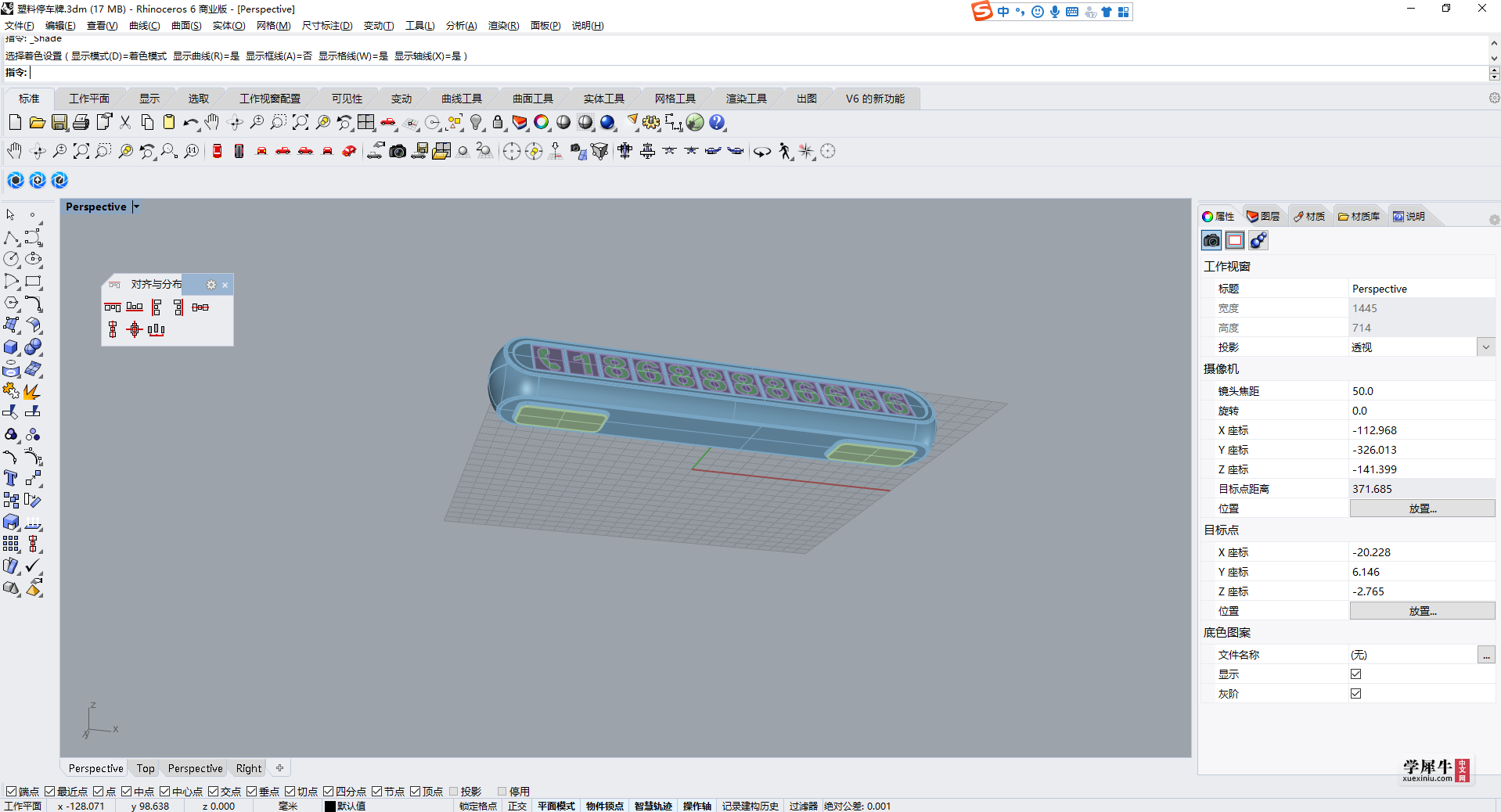
Task: Toggle the 最近点 osnap checkbox
Action: pos(50,792)
